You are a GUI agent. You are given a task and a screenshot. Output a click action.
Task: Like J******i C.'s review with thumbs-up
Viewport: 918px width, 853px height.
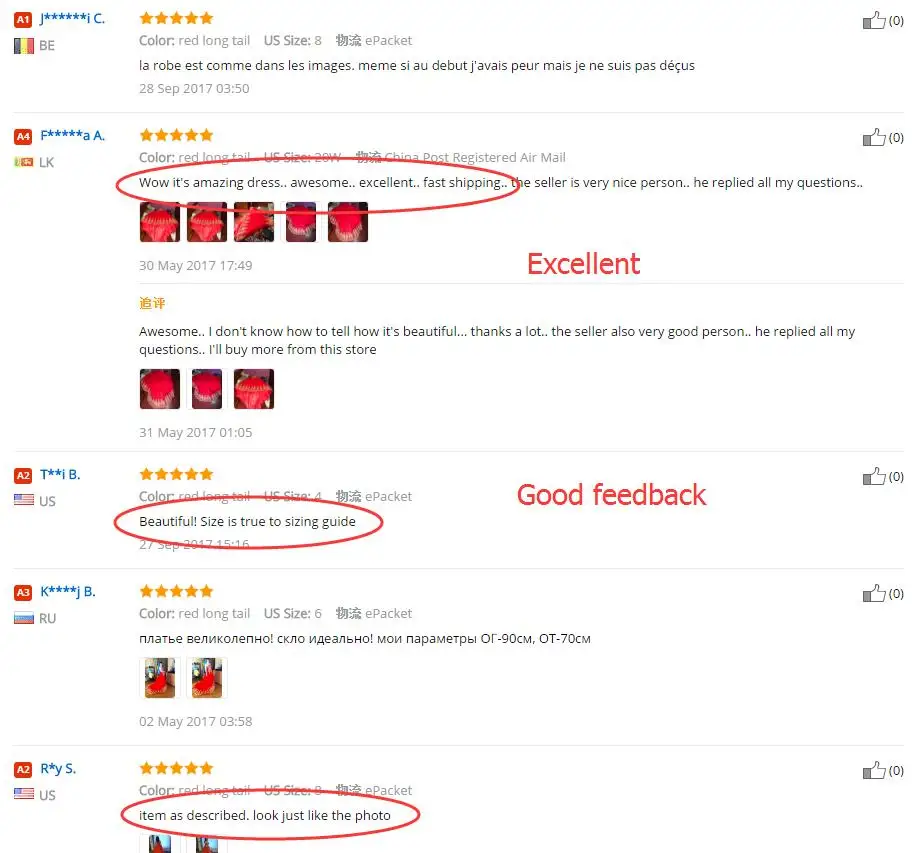tap(874, 20)
